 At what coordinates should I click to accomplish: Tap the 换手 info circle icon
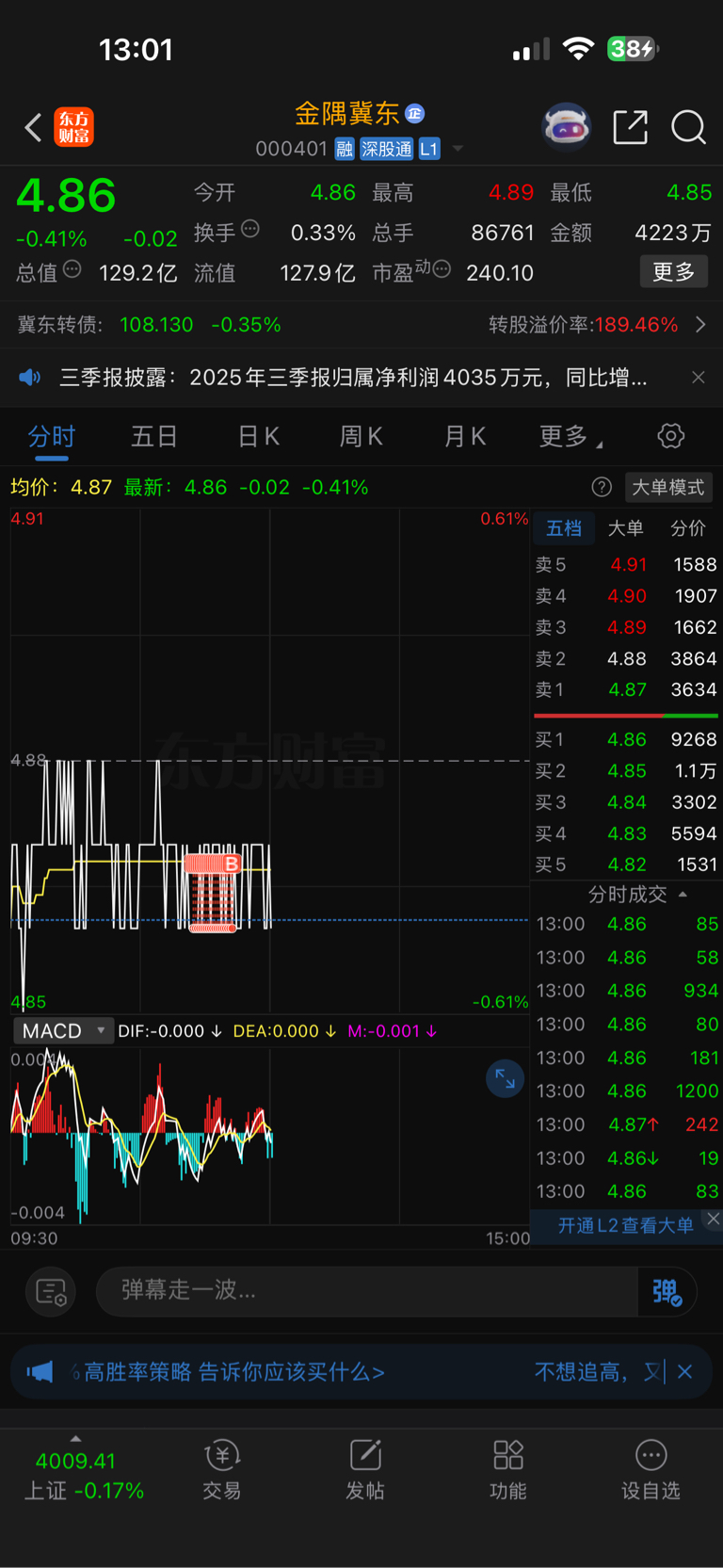(249, 228)
